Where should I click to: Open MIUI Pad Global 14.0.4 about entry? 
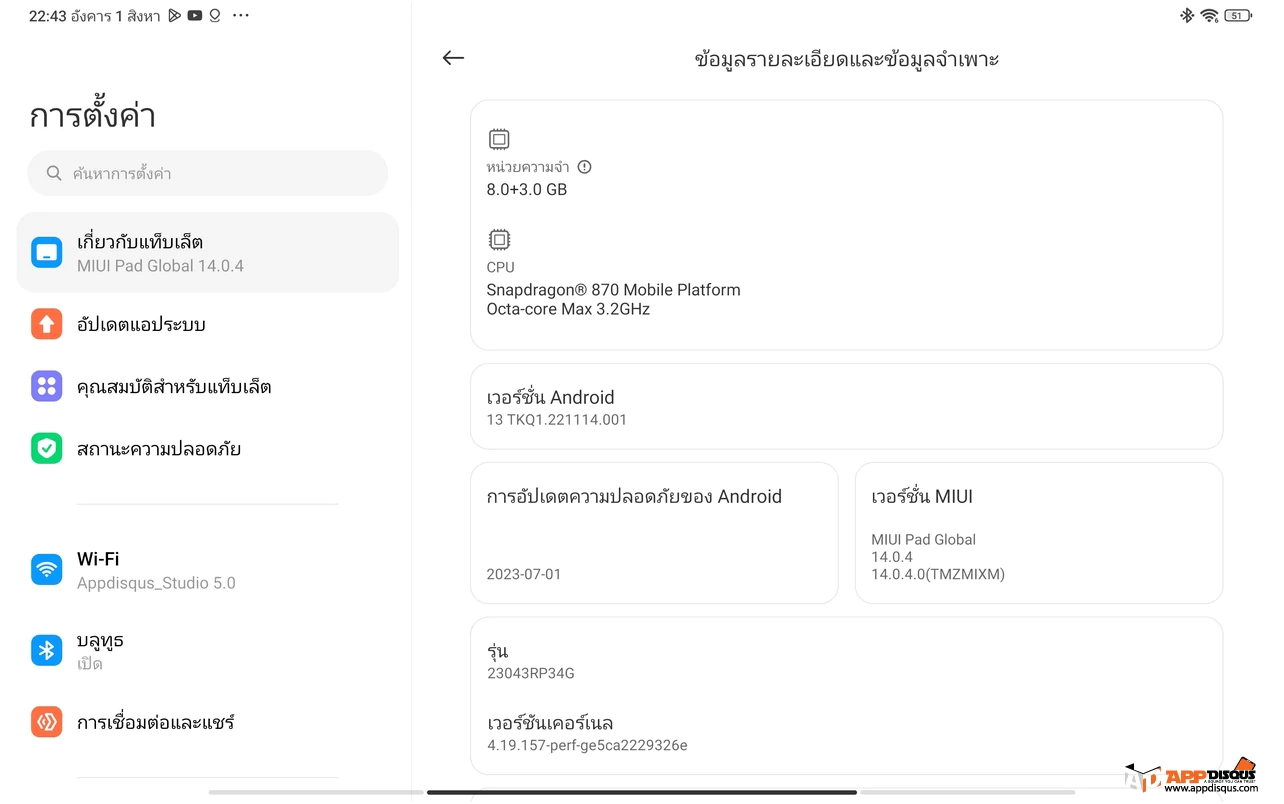coord(208,252)
